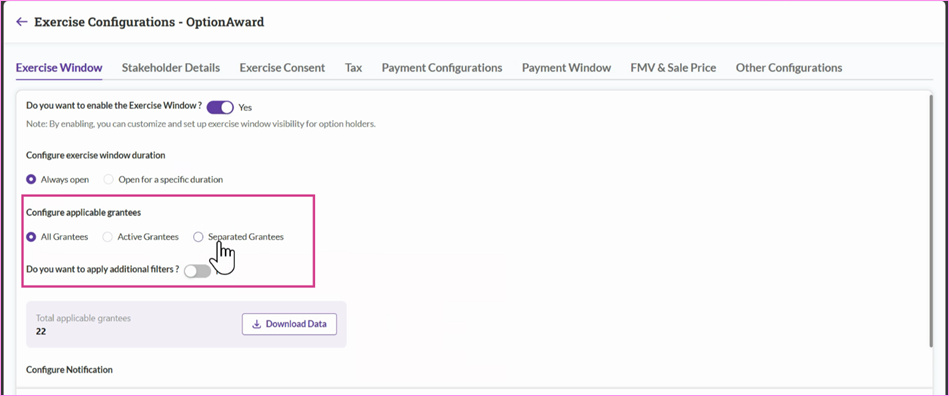Click the Total applicable grantees count 22
949x396 pixels.
click(41, 332)
